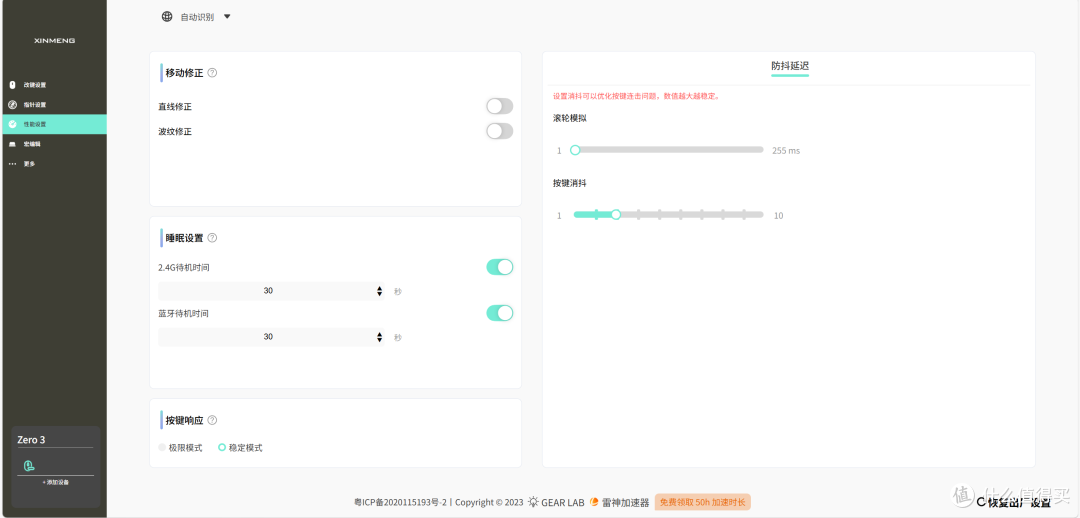Click the GEAR LAB gear icon
This screenshot has height=518, width=1080.
(x=533, y=502)
